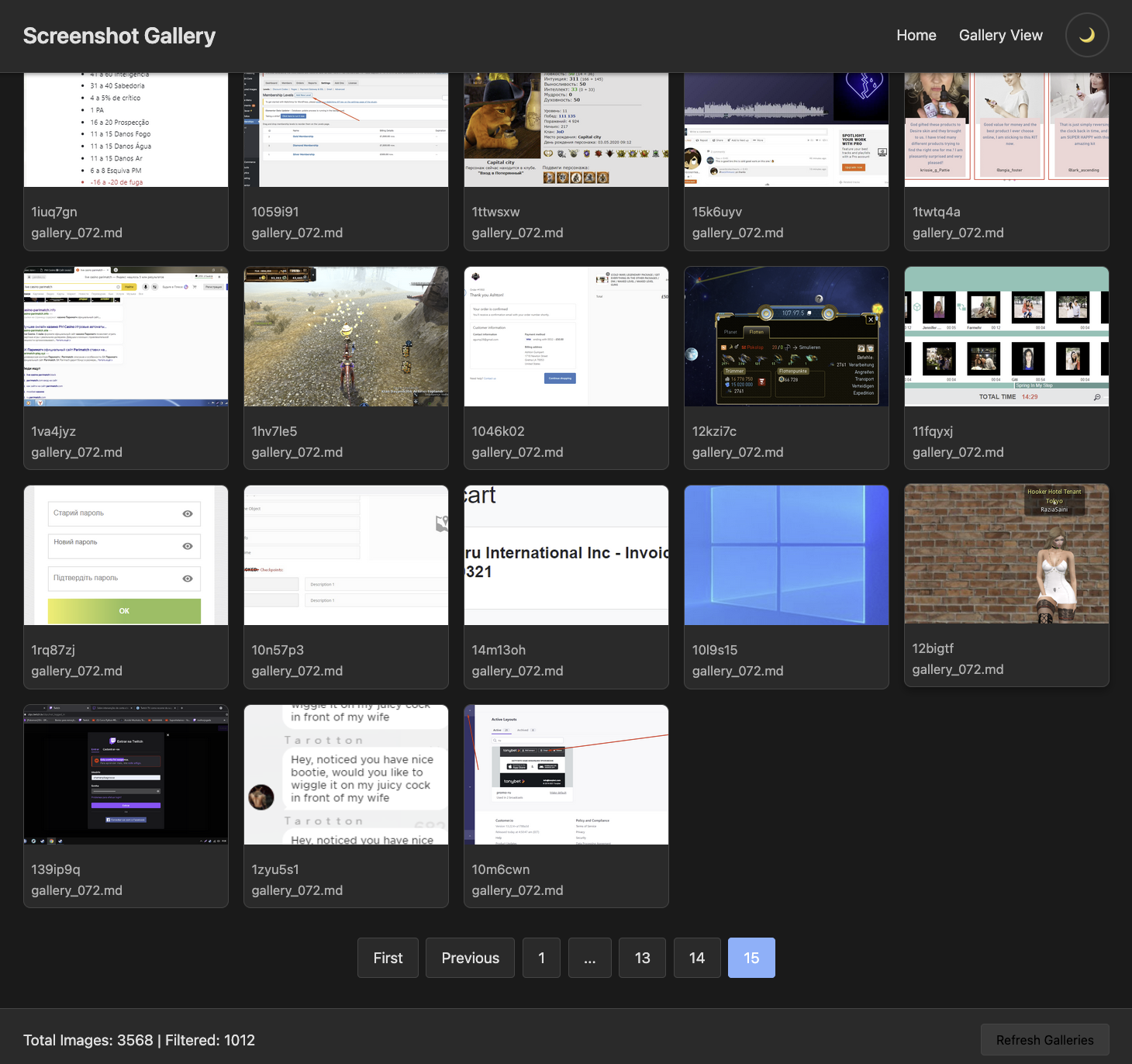Select current page 15
This screenshot has height=1064, width=1132.
click(751, 958)
